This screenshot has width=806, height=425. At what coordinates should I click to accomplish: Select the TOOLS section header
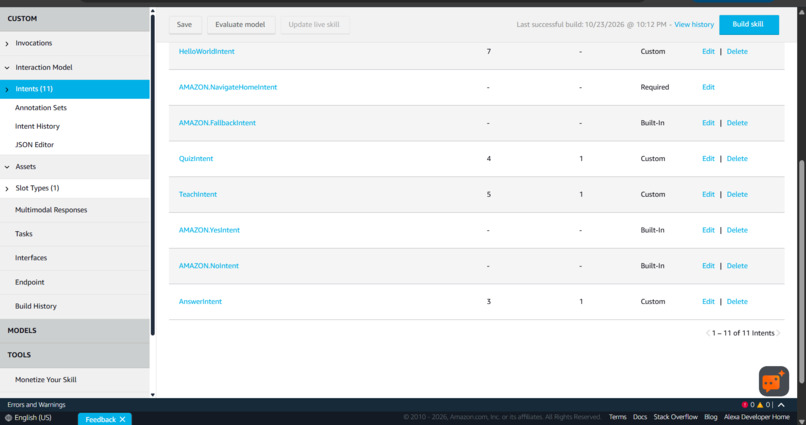pos(75,355)
